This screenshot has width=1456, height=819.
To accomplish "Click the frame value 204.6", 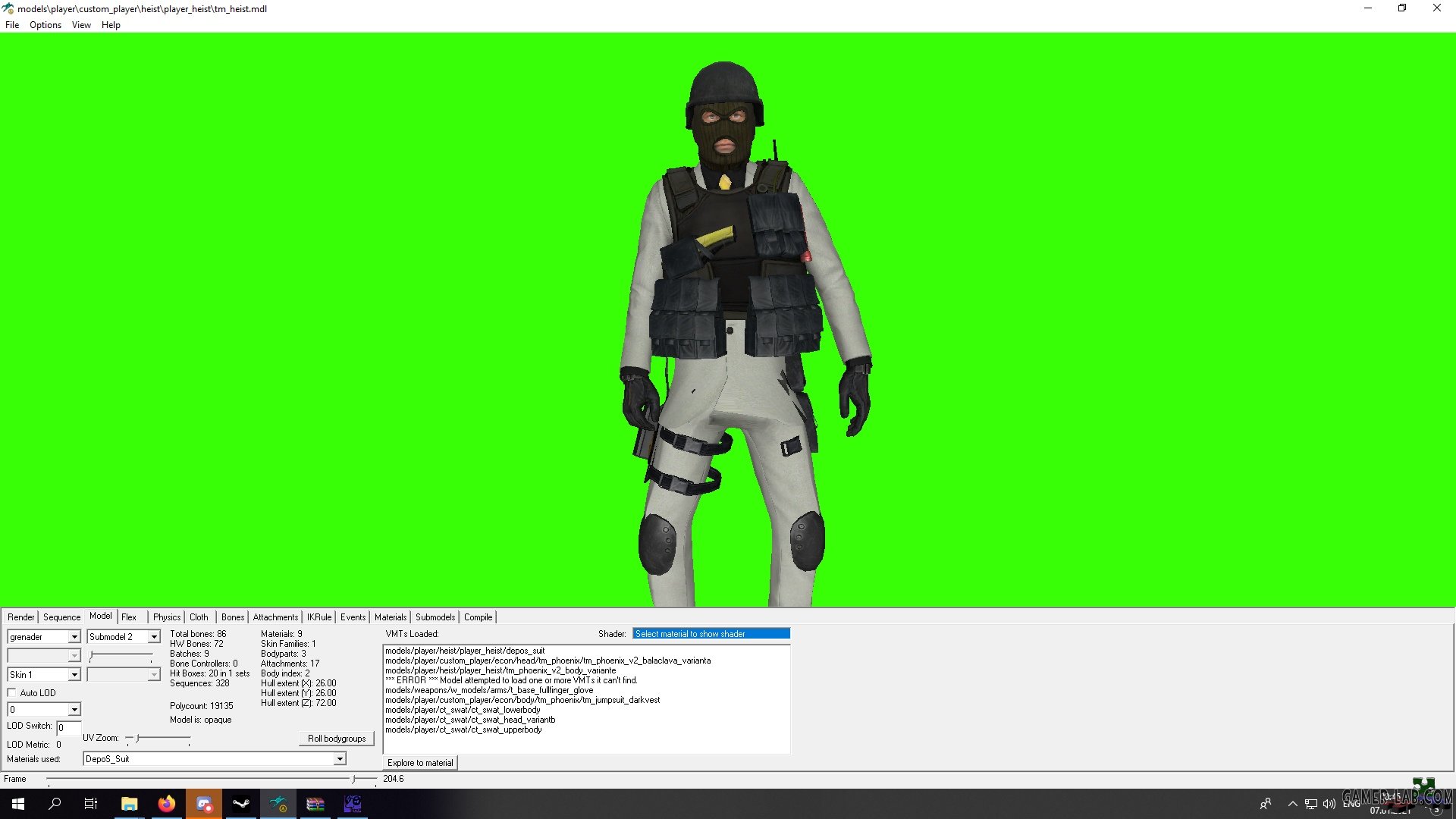I will point(394,779).
